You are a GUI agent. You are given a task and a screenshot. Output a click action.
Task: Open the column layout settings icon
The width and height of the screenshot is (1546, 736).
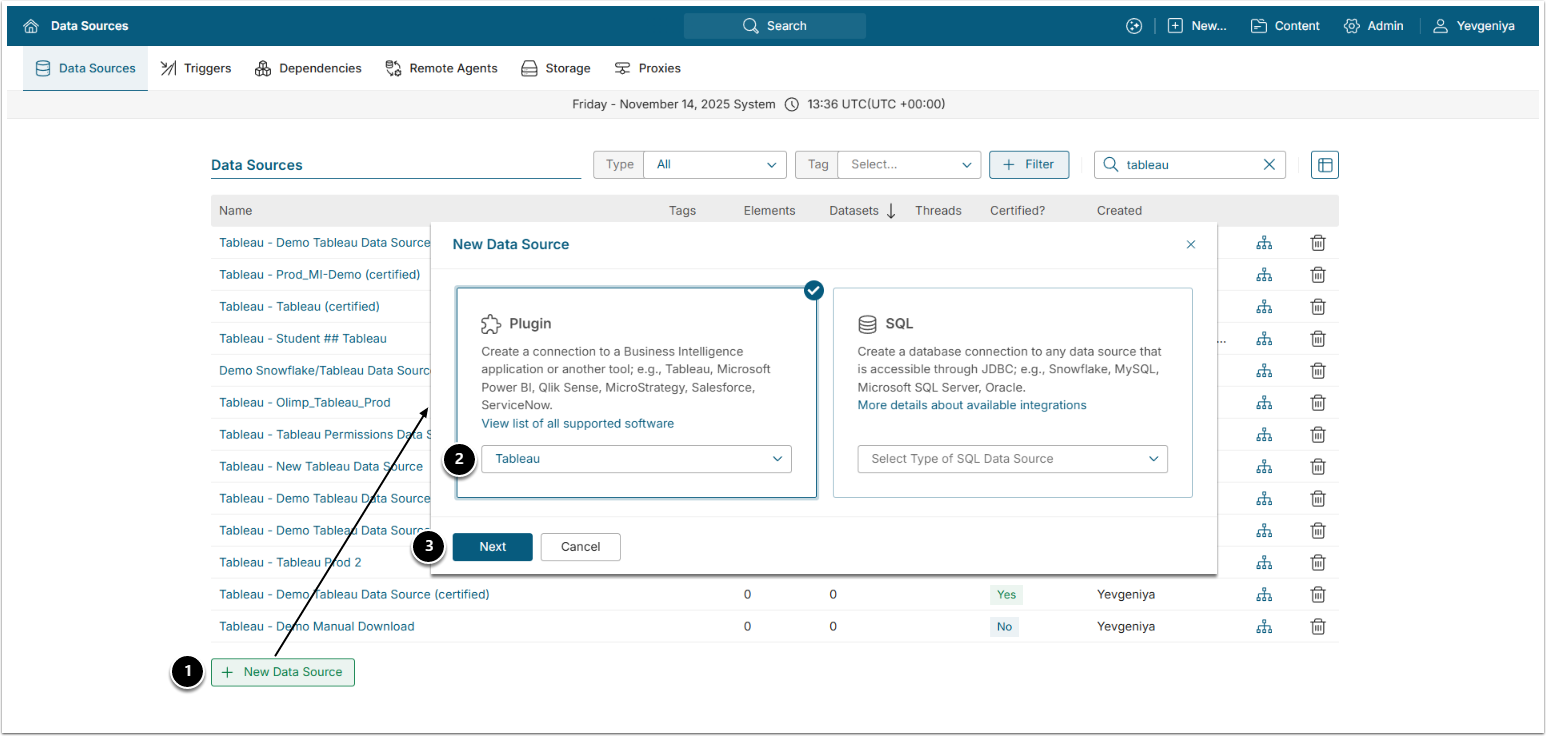1324,165
